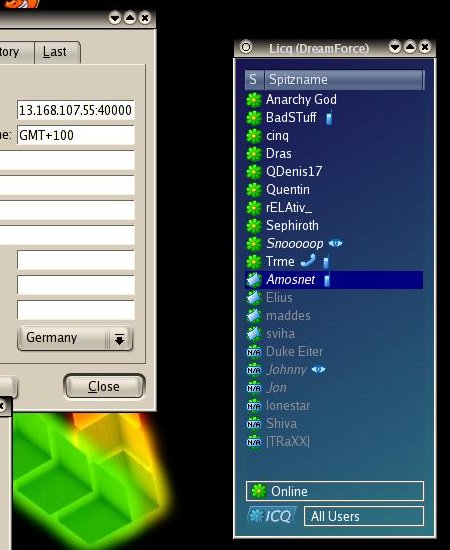Click the mobile phone icon next to BadSTuff
Screen dimensions: 450x550
tap(329, 118)
